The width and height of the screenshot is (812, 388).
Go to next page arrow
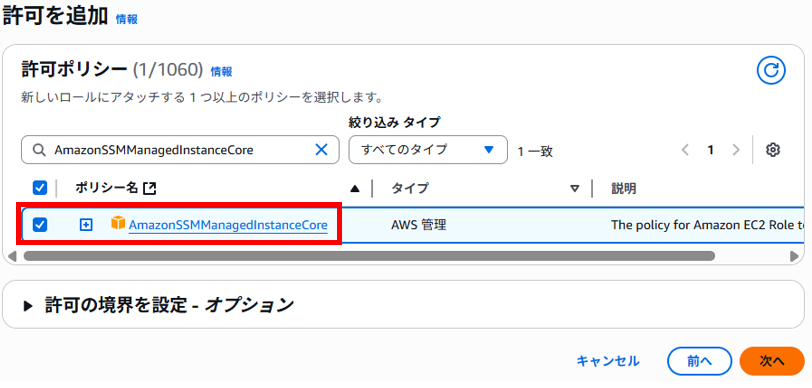tap(736, 150)
